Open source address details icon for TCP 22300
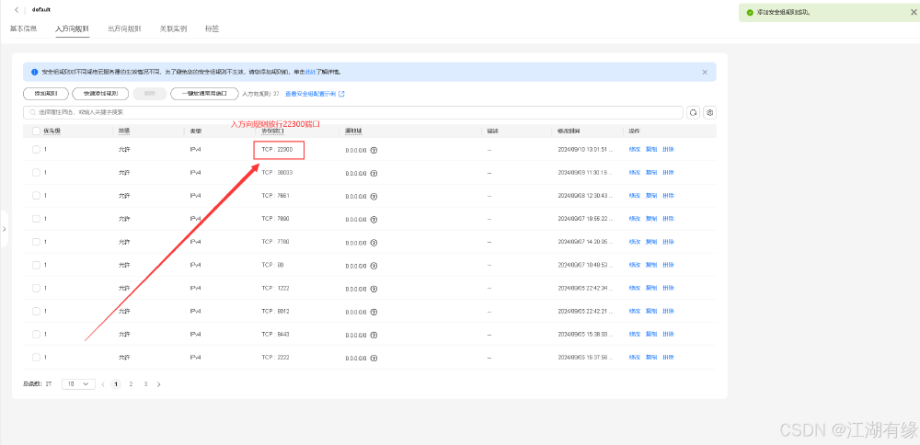Image resolution: width=920 pixels, height=445 pixels. click(374, 150)
